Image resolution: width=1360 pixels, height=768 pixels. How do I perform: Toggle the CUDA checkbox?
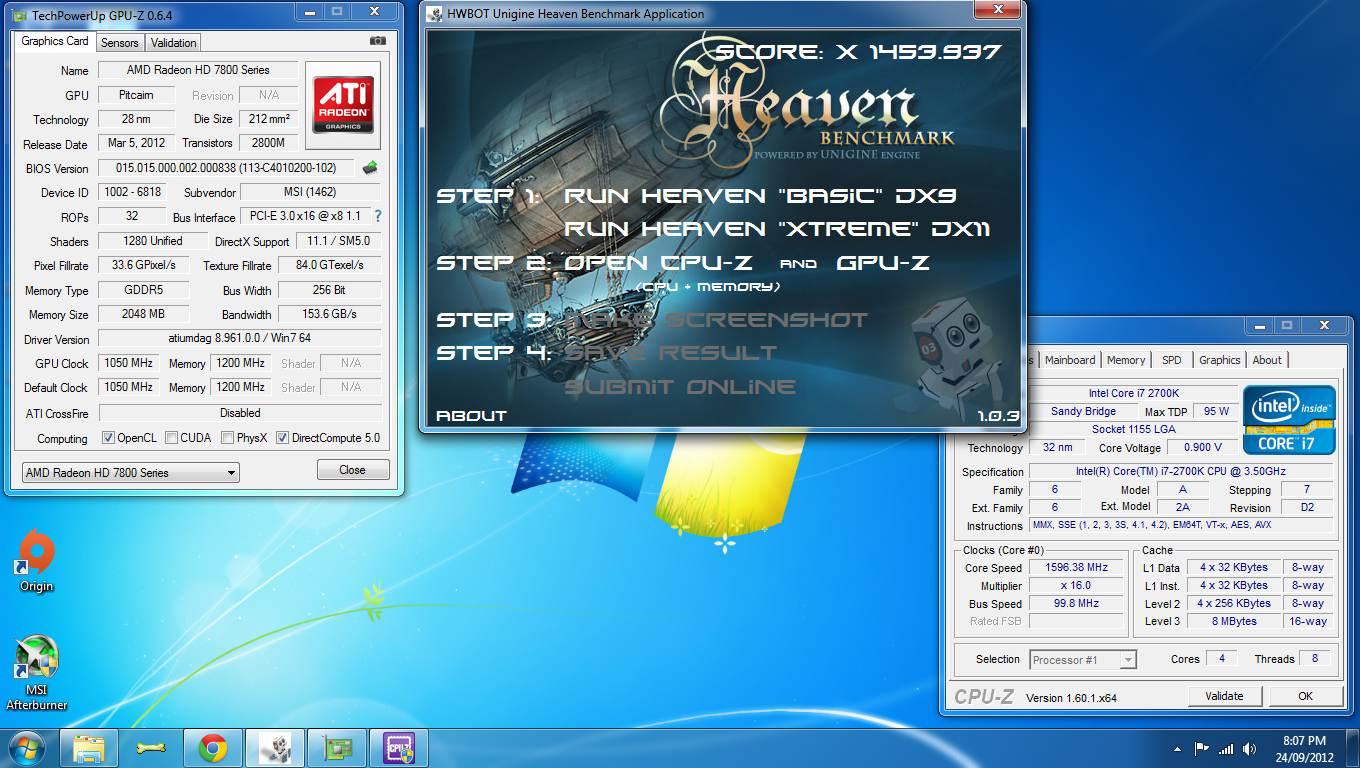click(x=172, y=438)
